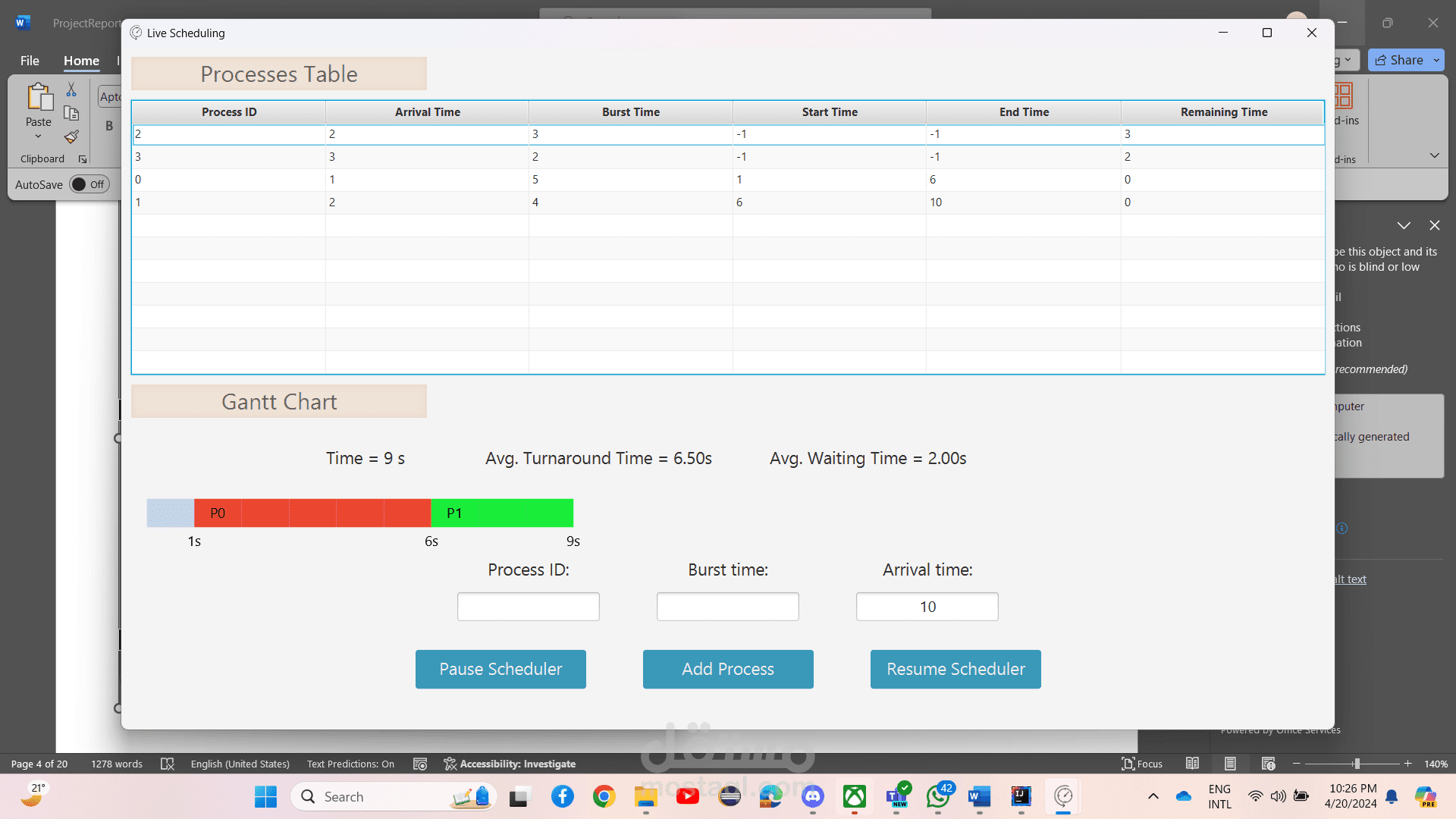The image size is (1456, 819).
Task: Click Text Predictions: On in status bar
Action: (350, 764)
